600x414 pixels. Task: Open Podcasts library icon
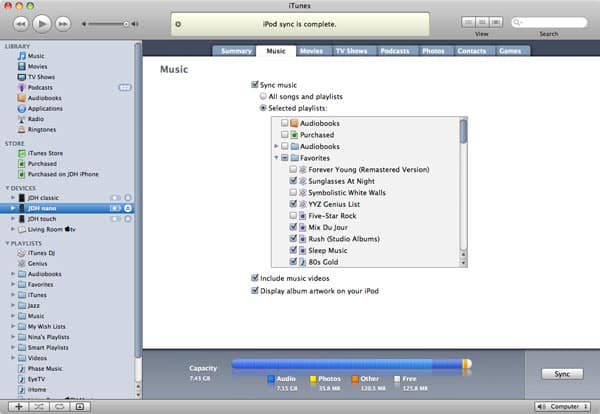coord(22,88)
